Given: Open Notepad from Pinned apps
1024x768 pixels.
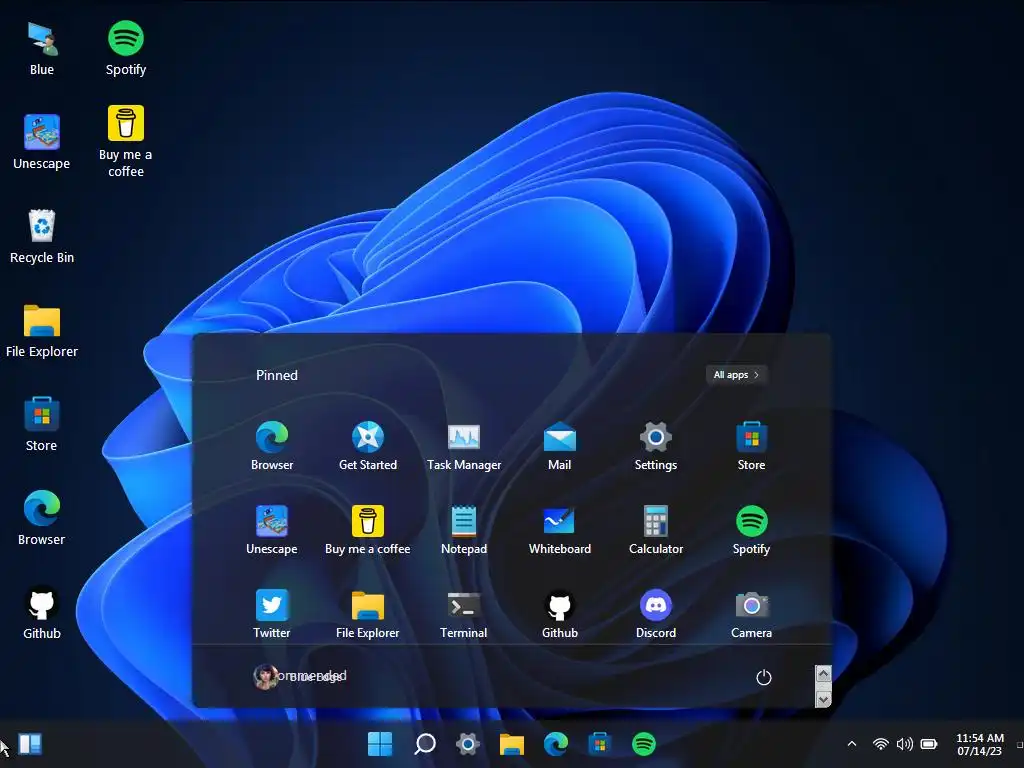Looking at the screenshot, I should tap(464, 530).
